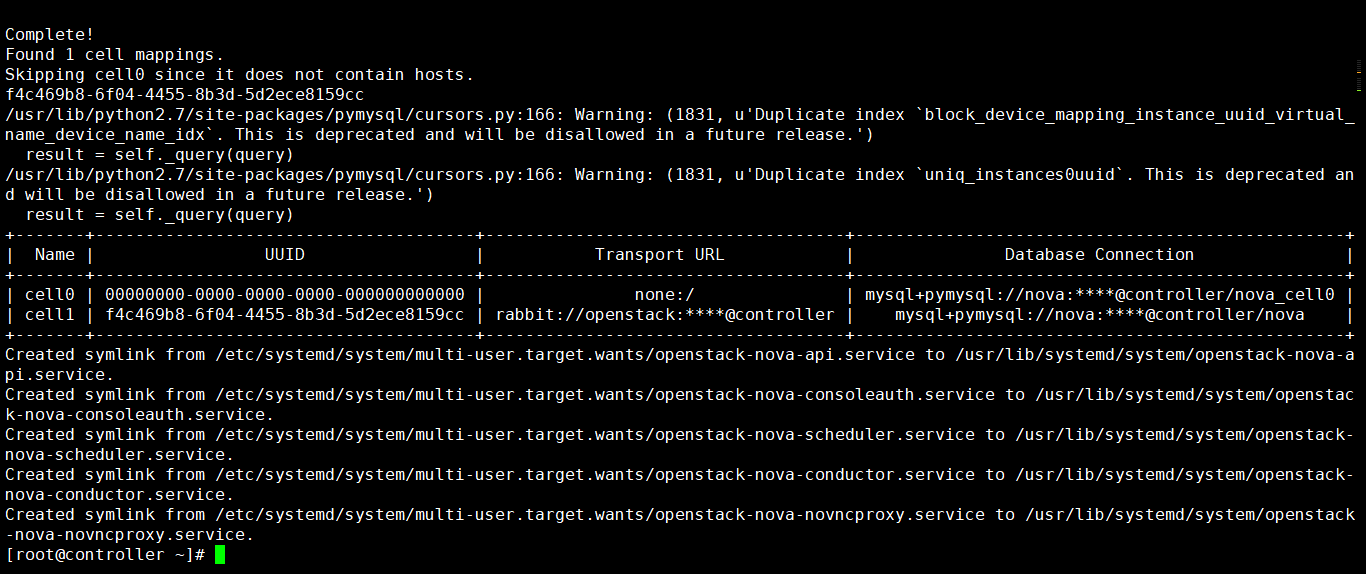The height and width of the screenshot is (574, 1366).
Task: Click the cell1 UUID value in the table
Action: (285, 314)
